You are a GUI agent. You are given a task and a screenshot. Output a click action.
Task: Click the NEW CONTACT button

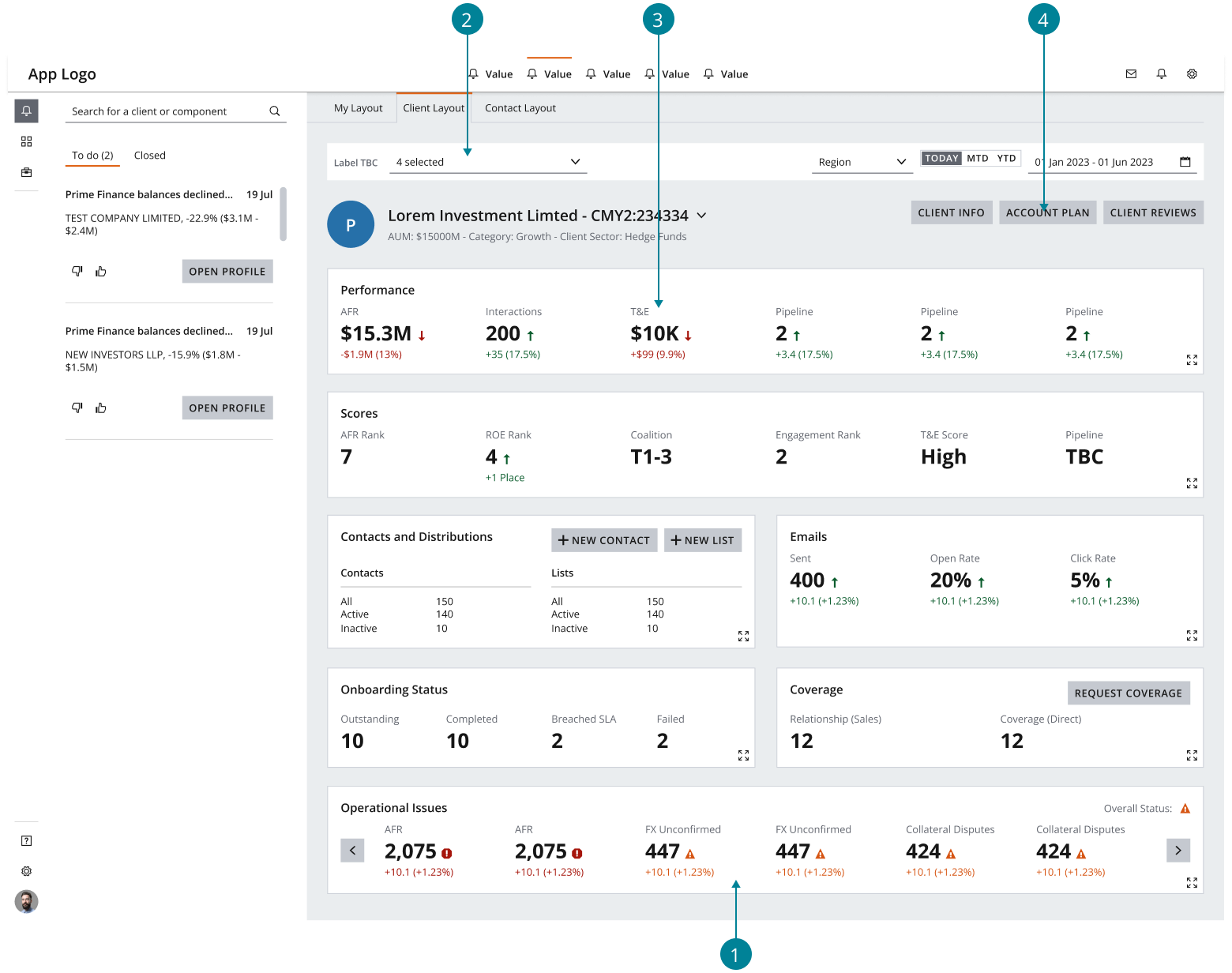click(603, 540)
